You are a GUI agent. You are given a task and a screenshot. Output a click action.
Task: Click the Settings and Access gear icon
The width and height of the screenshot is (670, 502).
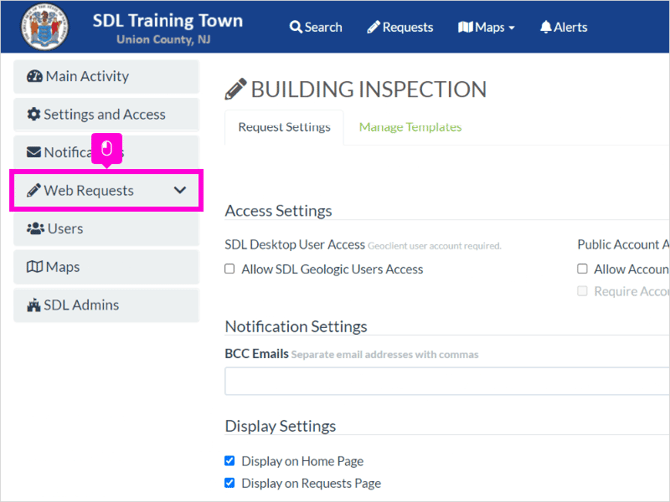34,114
